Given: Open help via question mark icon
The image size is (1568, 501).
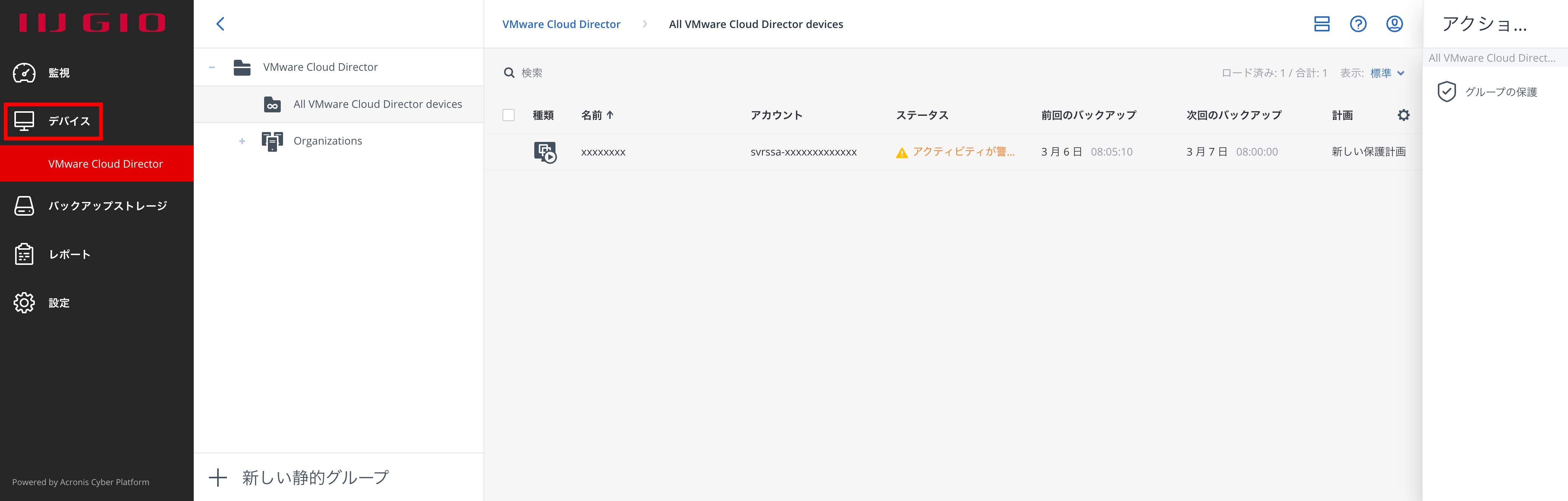Looking at the screenshot, I should (1358, 24).
